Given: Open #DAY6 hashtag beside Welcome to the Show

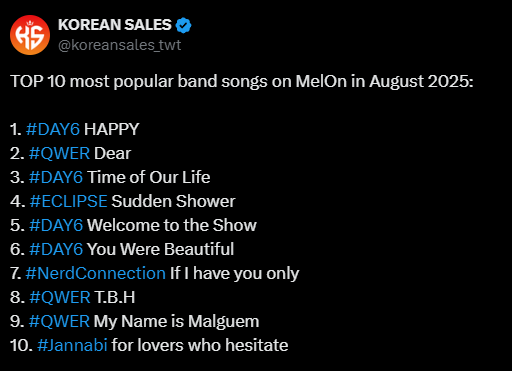Looking at the screenshot, I should pos(56,225).
